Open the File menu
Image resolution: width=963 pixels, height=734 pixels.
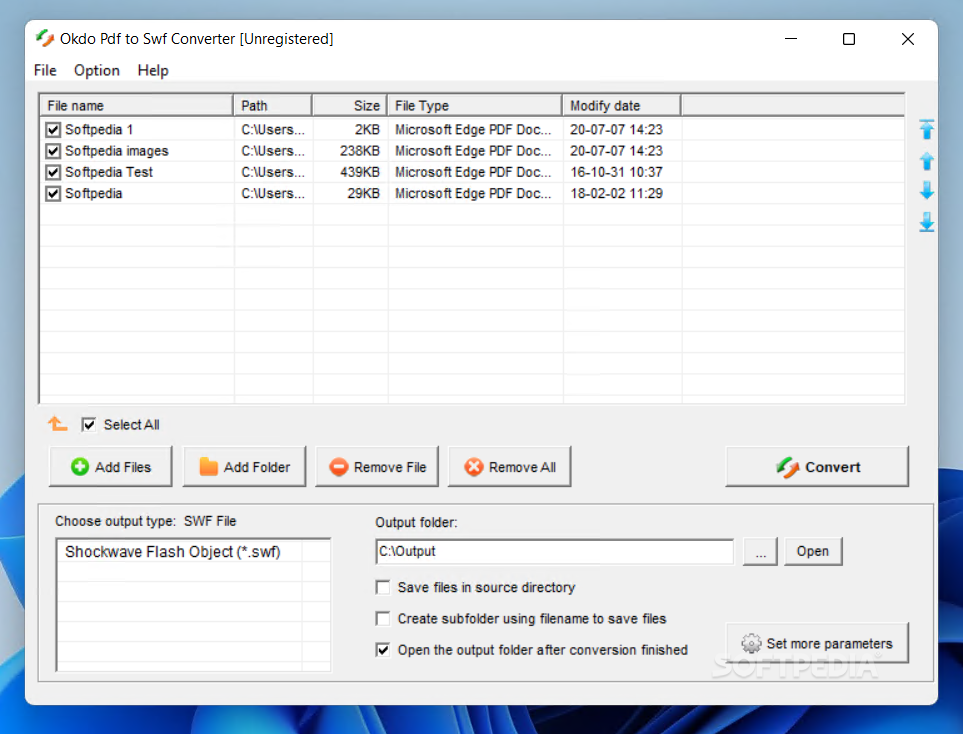45,71
